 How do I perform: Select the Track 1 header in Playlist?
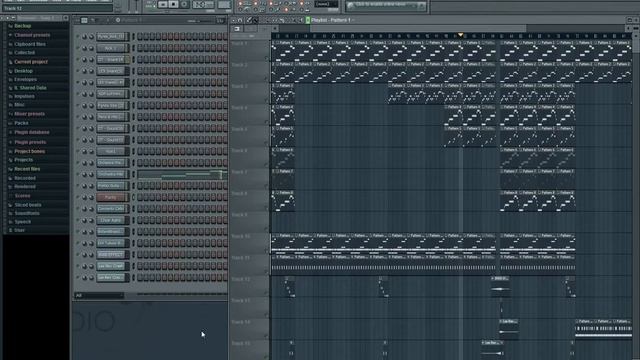tap(249, 51)
